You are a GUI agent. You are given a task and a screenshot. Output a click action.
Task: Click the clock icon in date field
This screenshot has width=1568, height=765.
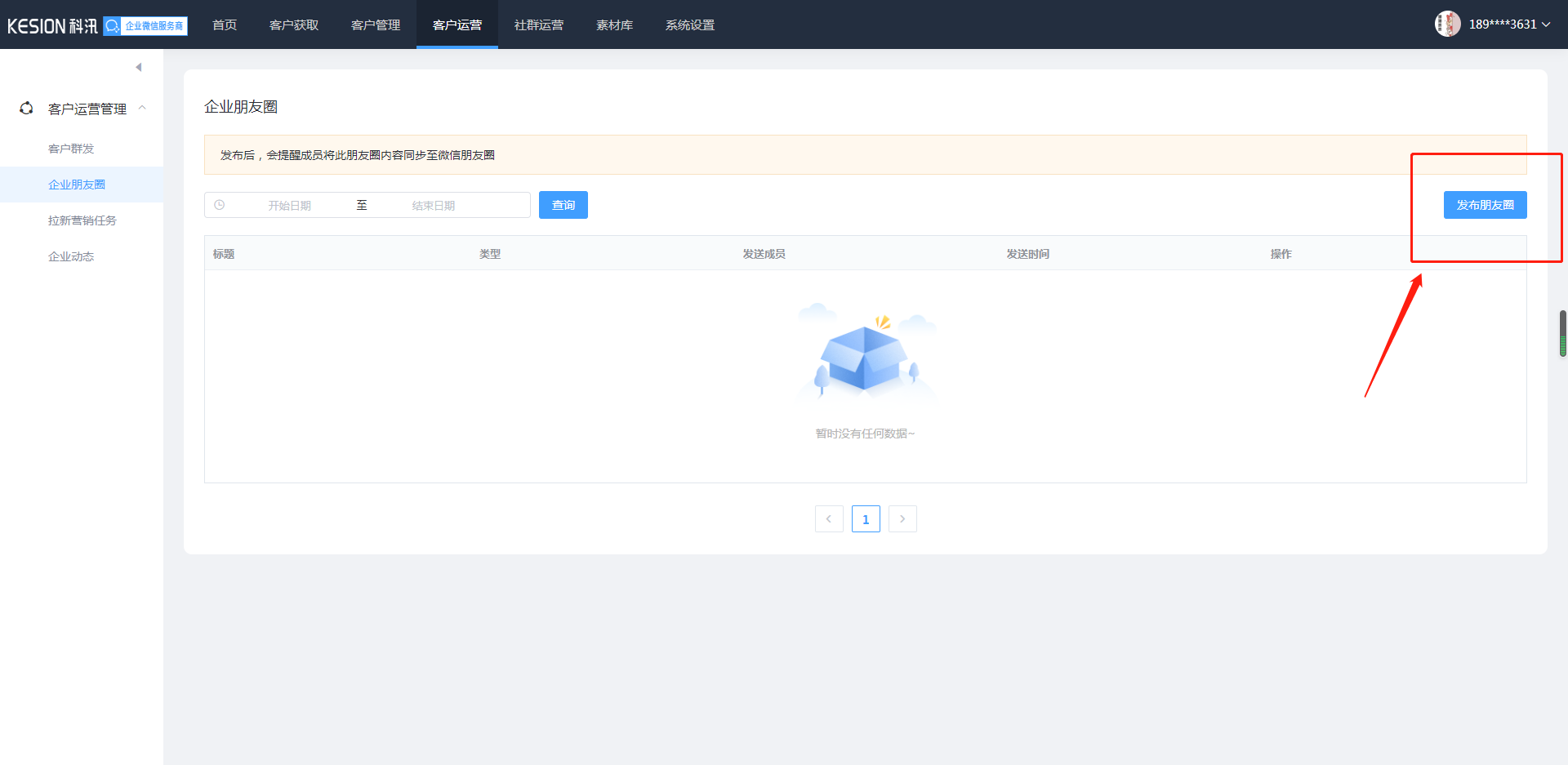tap(220, 205)
